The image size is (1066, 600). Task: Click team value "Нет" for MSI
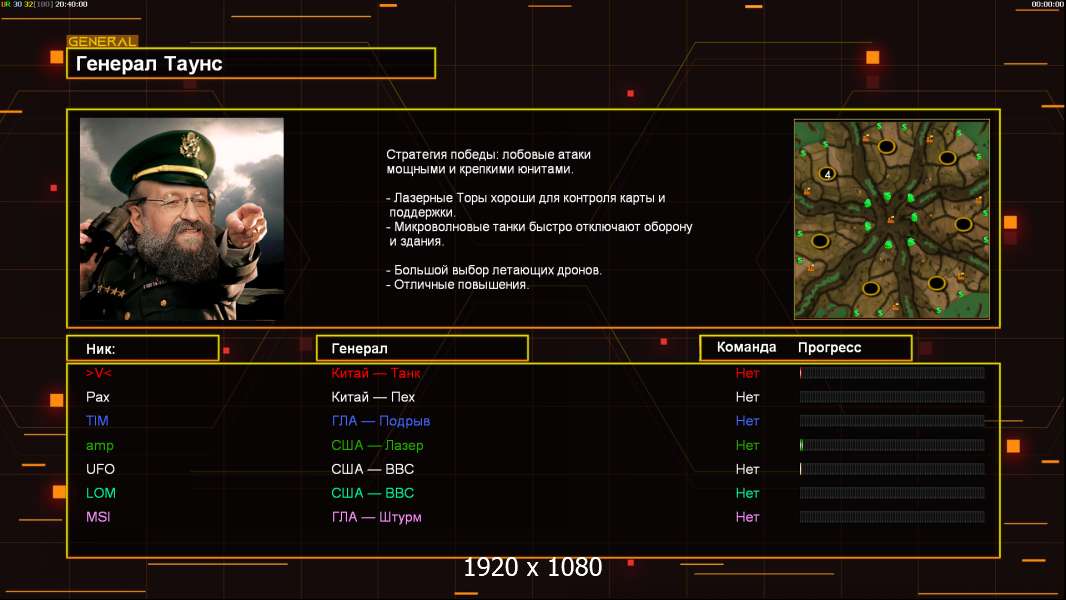pyautogui.click(x=747, y=516)
